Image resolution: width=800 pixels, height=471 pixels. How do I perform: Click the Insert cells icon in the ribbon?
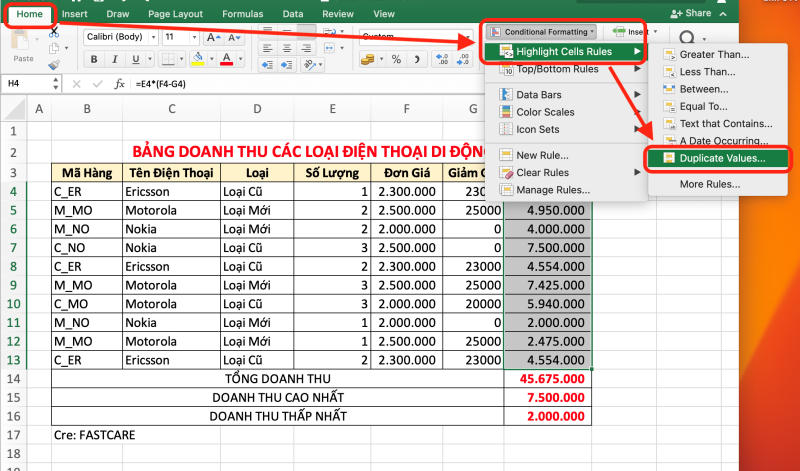[619, 32]
